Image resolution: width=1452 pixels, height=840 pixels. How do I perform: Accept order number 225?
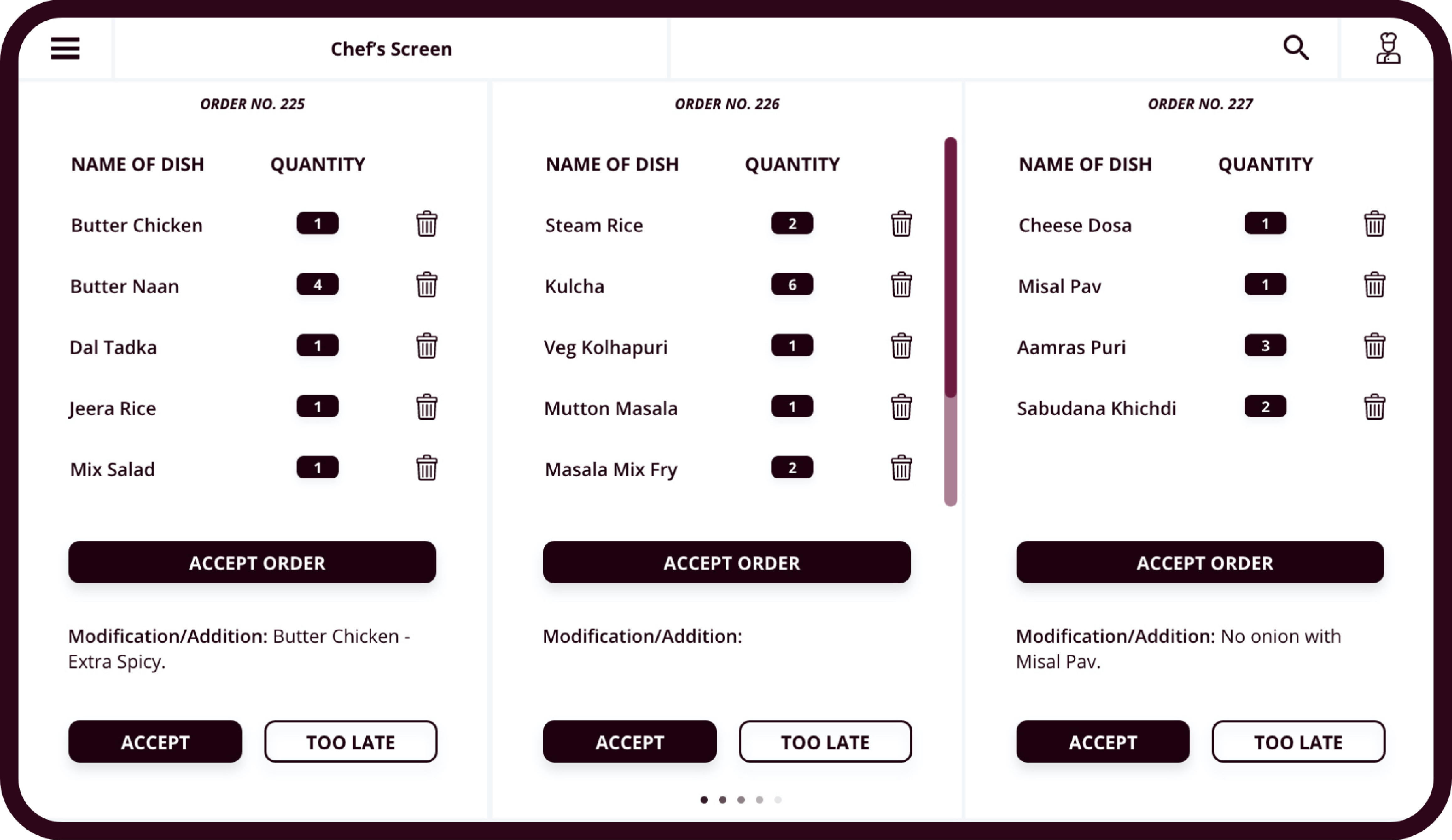point(252,563)
